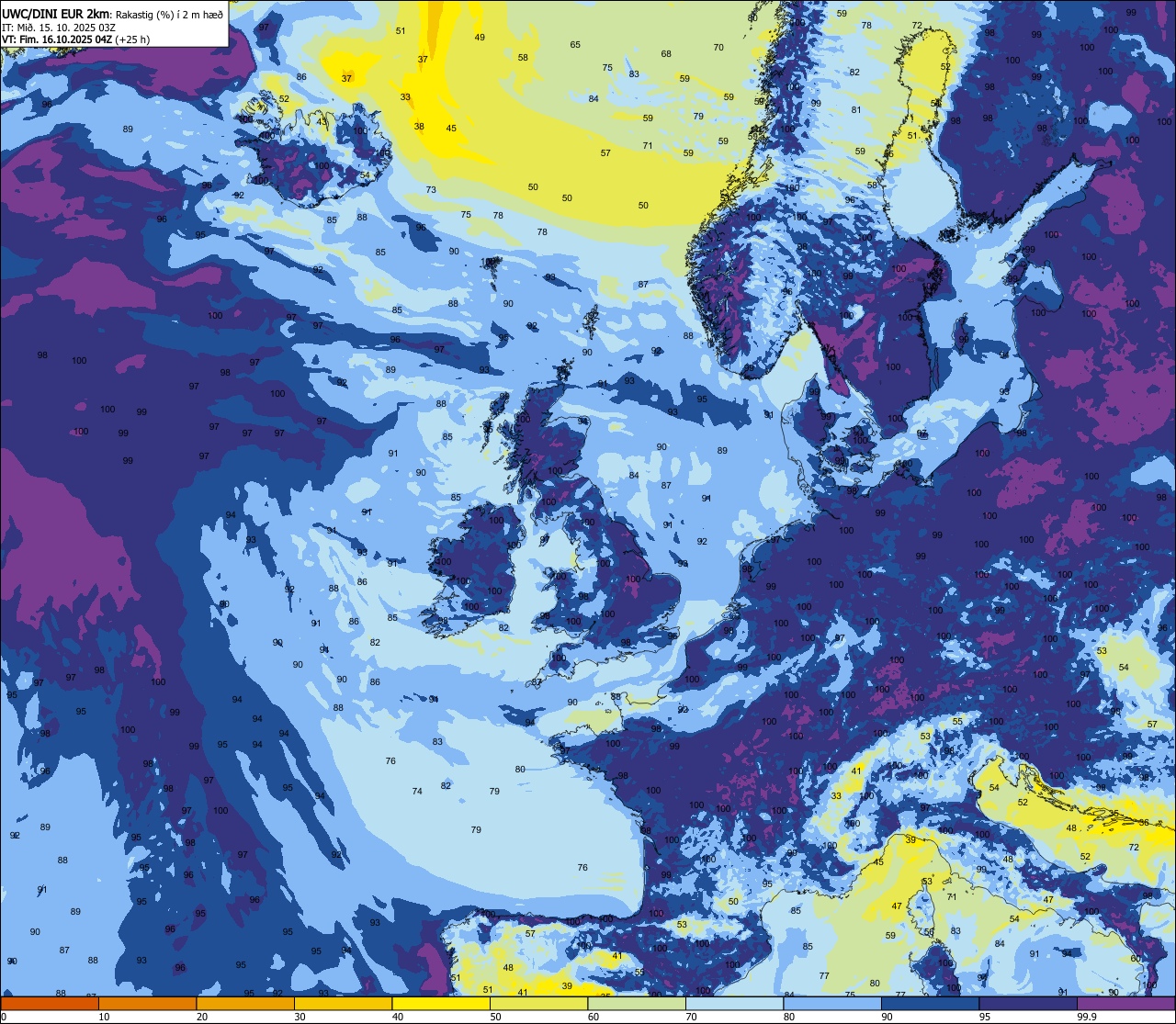Click the legend tick label '30'
The height and width of the screenshot is (1024, 1176).
[x=300, y=1017]
